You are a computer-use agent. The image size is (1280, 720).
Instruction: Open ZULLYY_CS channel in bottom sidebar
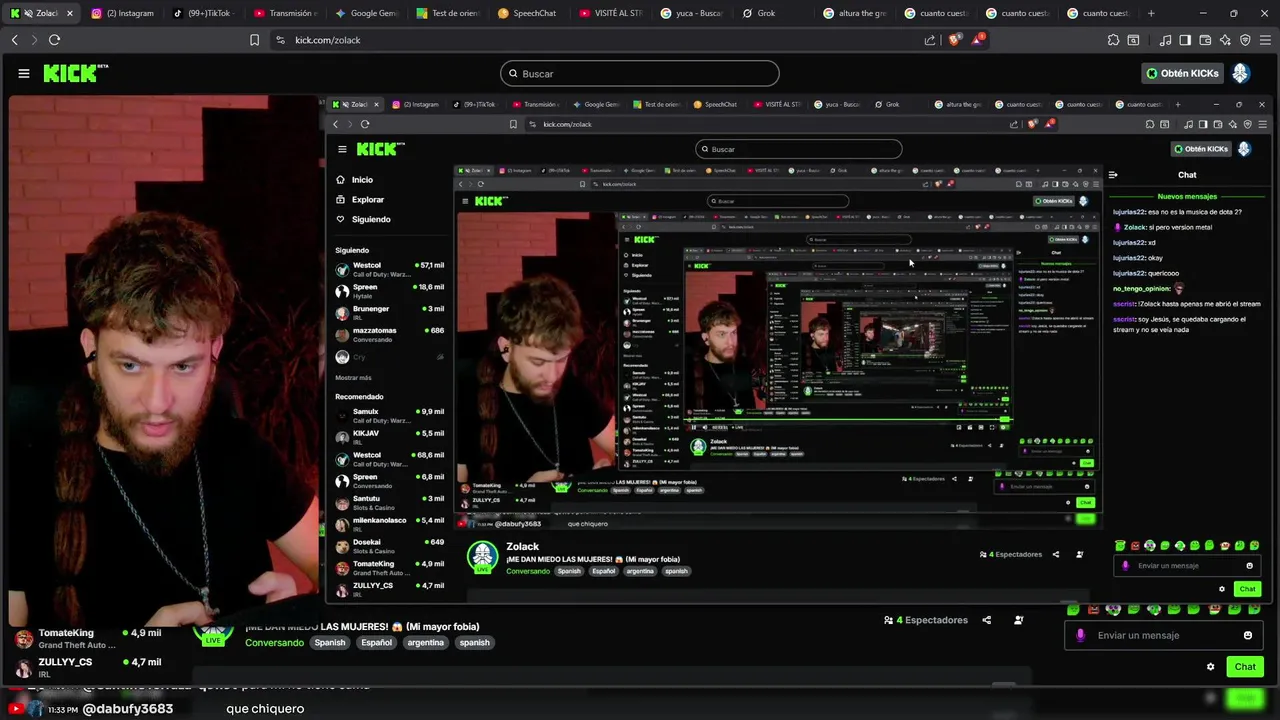[x=88, y=667]
